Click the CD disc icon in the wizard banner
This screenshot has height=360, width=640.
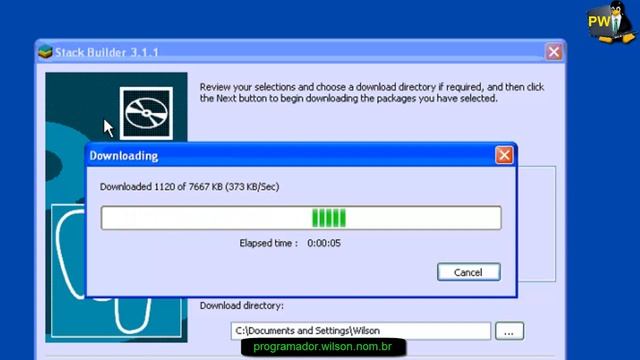tap(146, 113)
